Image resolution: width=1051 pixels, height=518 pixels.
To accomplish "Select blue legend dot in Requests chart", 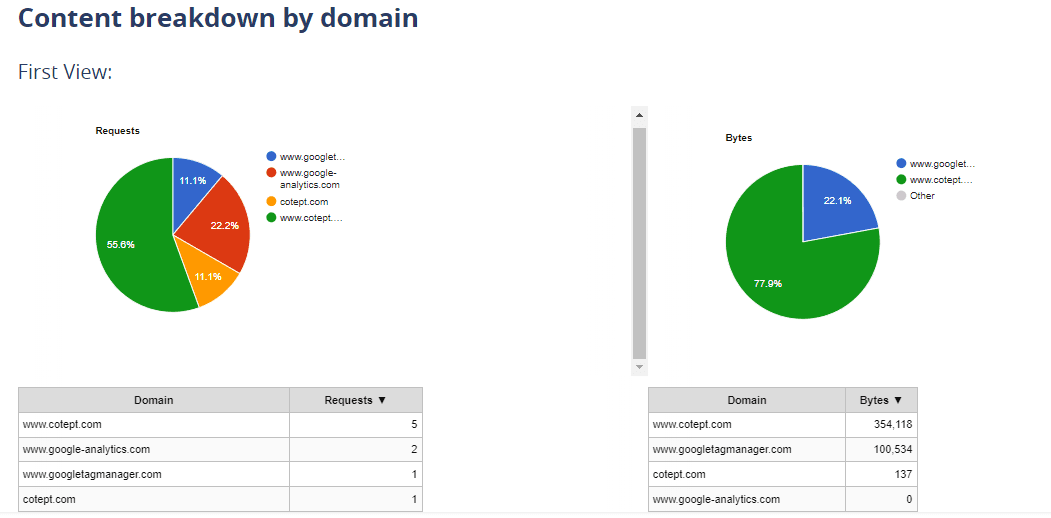I will pyautogui.click(x=272, y=157).
